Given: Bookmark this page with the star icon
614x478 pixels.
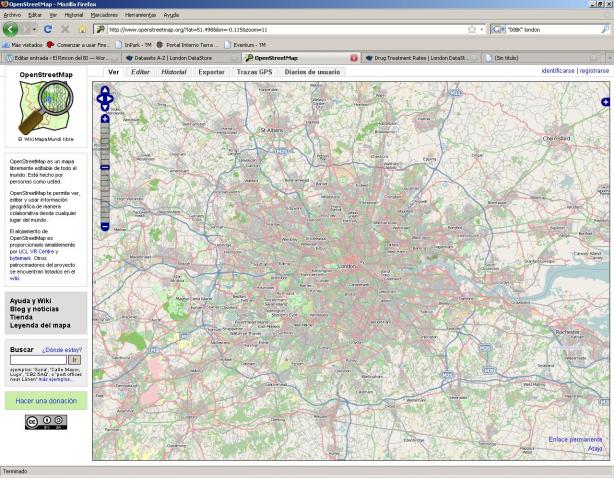Looking at the screenshot, I should pos(470,29).
